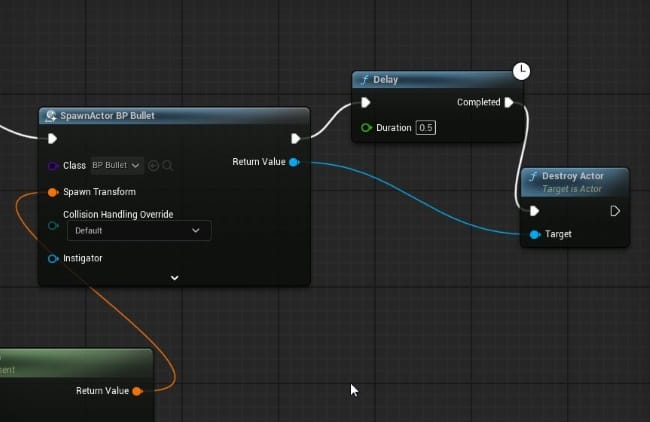Click the 'Duration' label
The width and height of the screenshot is (650, 422).
click(393, 128)
